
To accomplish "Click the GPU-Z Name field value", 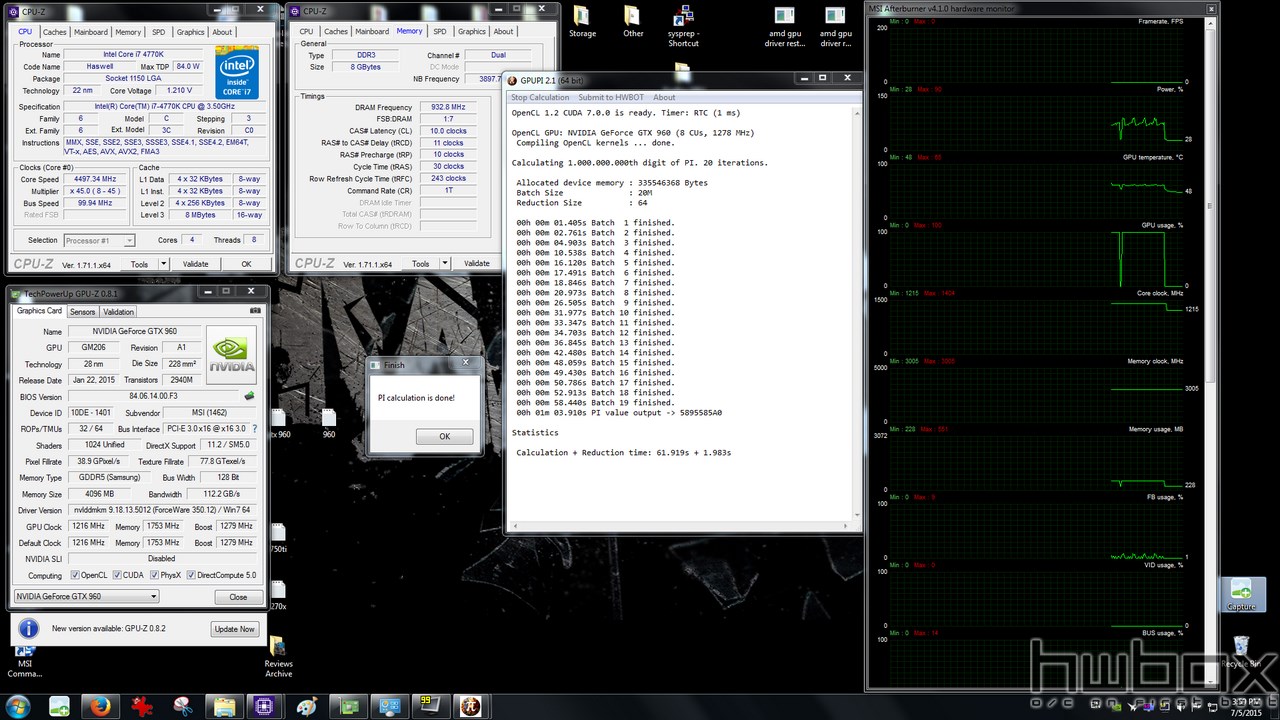I will tap(134, 331).
